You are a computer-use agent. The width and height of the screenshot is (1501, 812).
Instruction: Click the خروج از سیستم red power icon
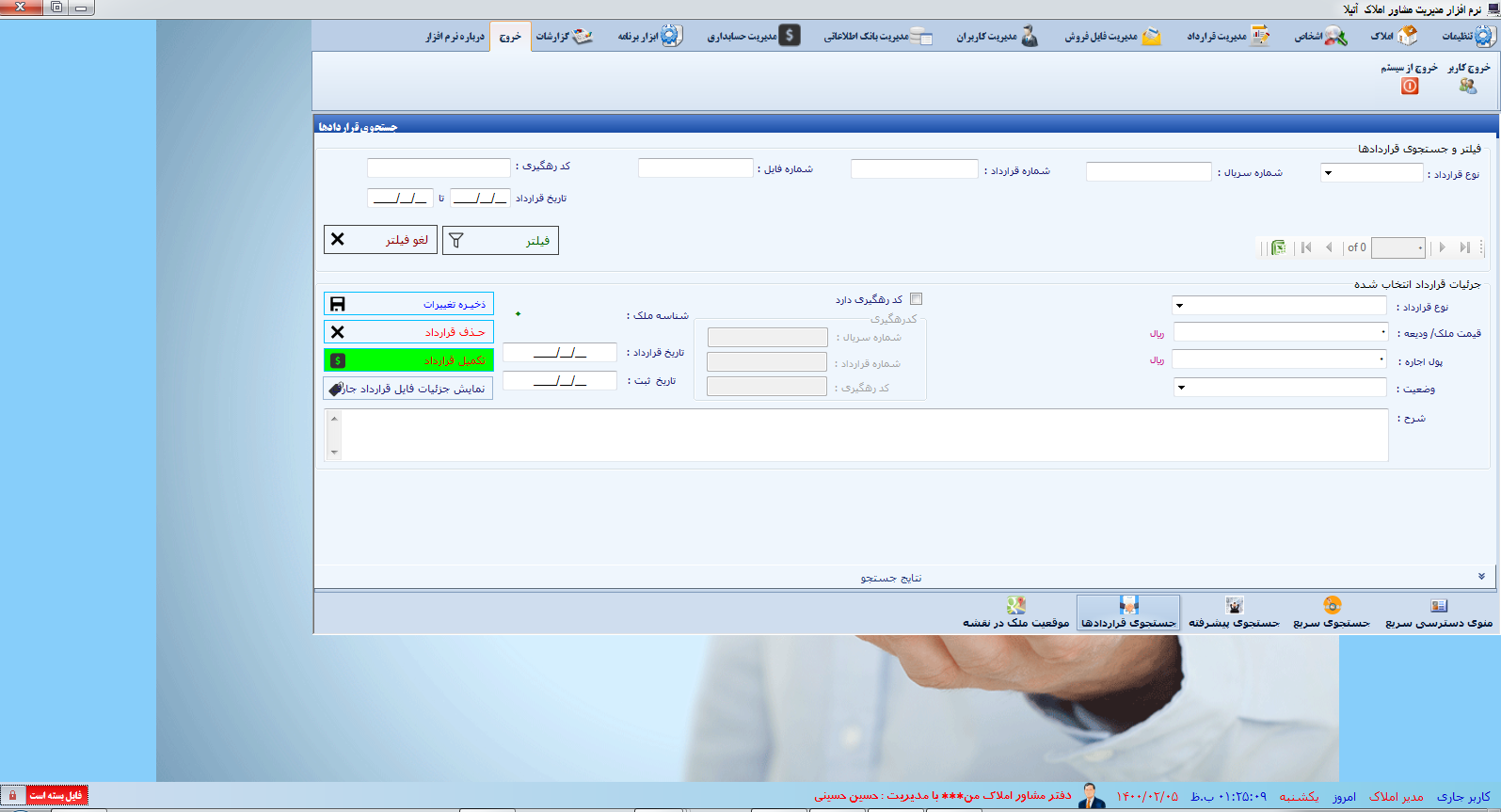point(1410,86)
